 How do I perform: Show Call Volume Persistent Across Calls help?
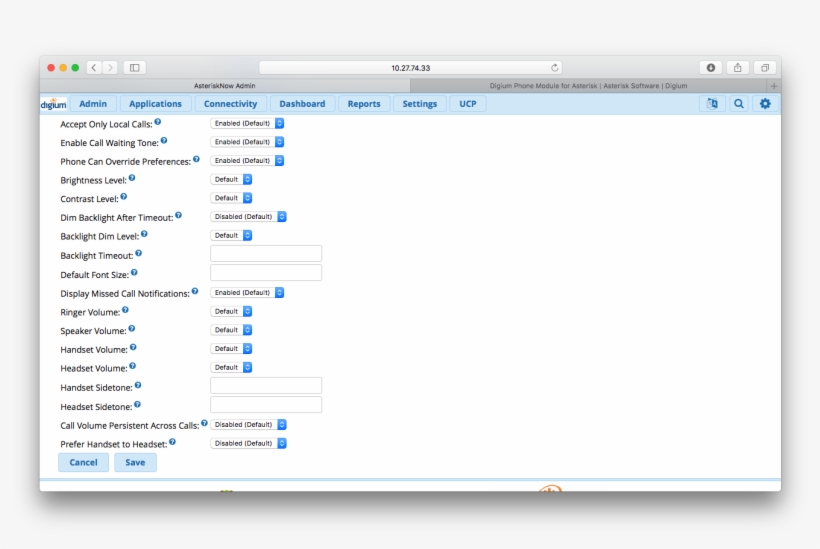[x=204, y=424]
